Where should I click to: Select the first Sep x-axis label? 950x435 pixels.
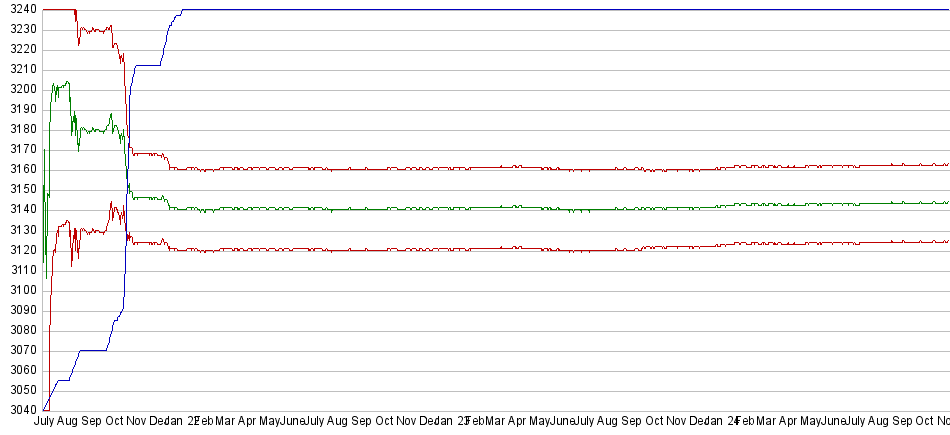coord(91,422)
